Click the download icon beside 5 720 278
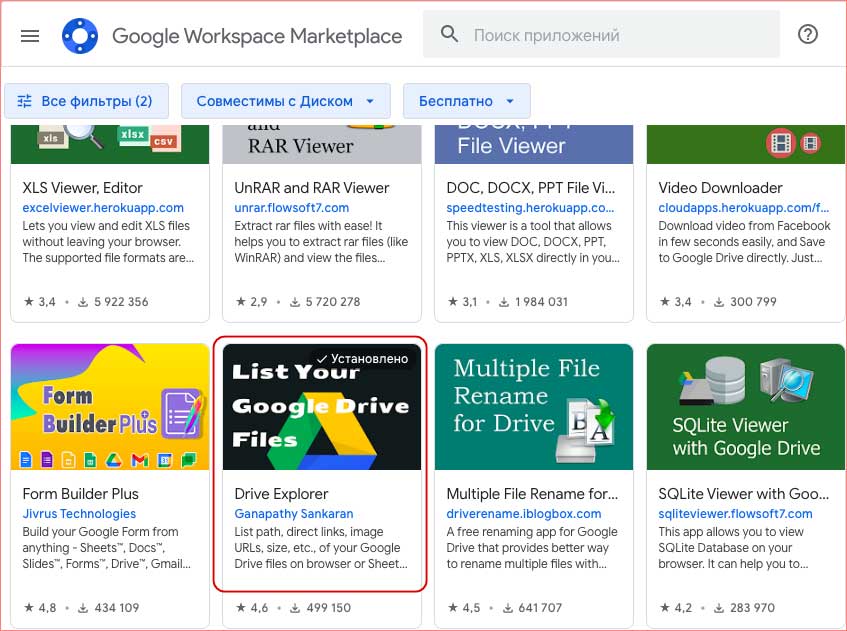Viewport: 847px width, 631px height. click(x=294, y=302)
